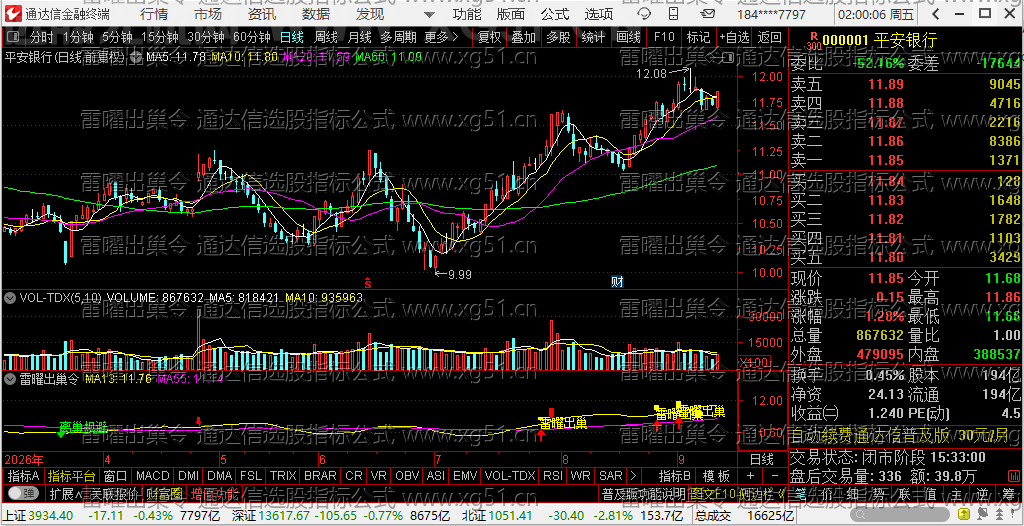The width and height of the screenshot is (1024, 526).
Task: Open the 版面 menu
Action: click(511, 14)
